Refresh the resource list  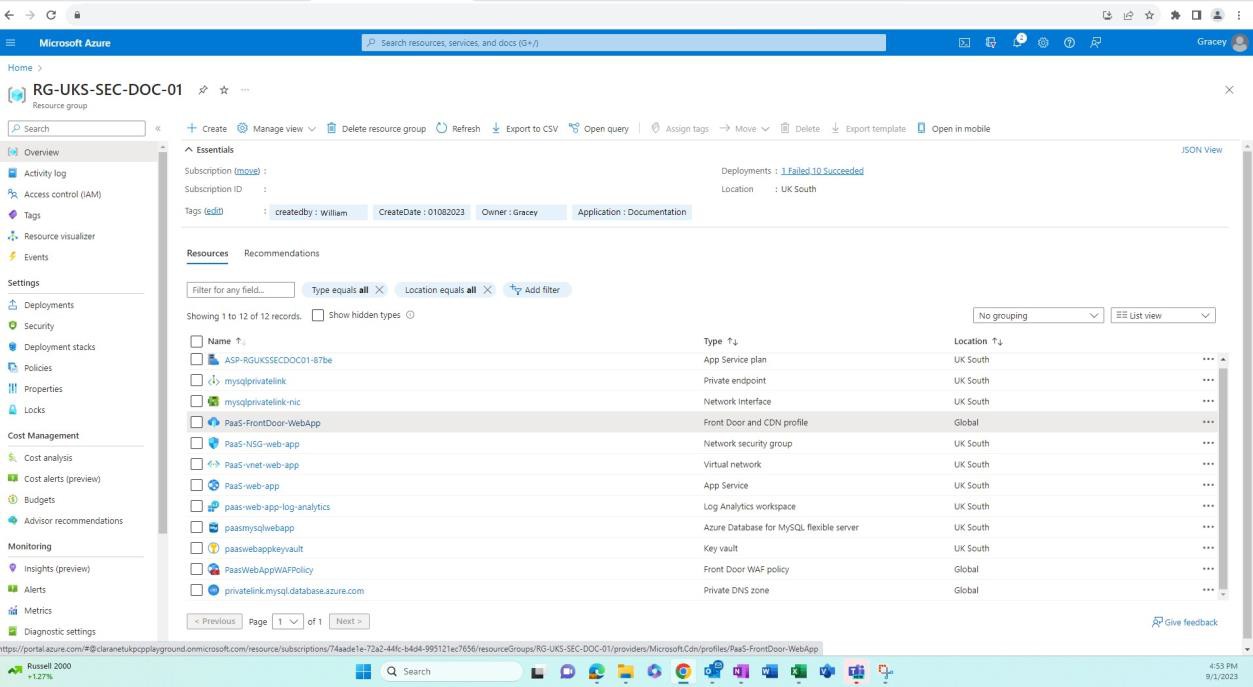457,128
